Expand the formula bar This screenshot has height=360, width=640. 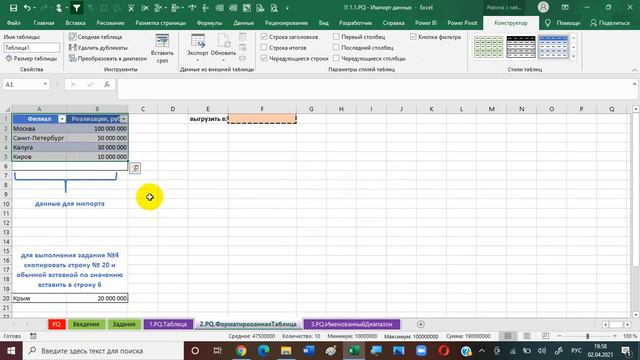(x=634, y=84)
